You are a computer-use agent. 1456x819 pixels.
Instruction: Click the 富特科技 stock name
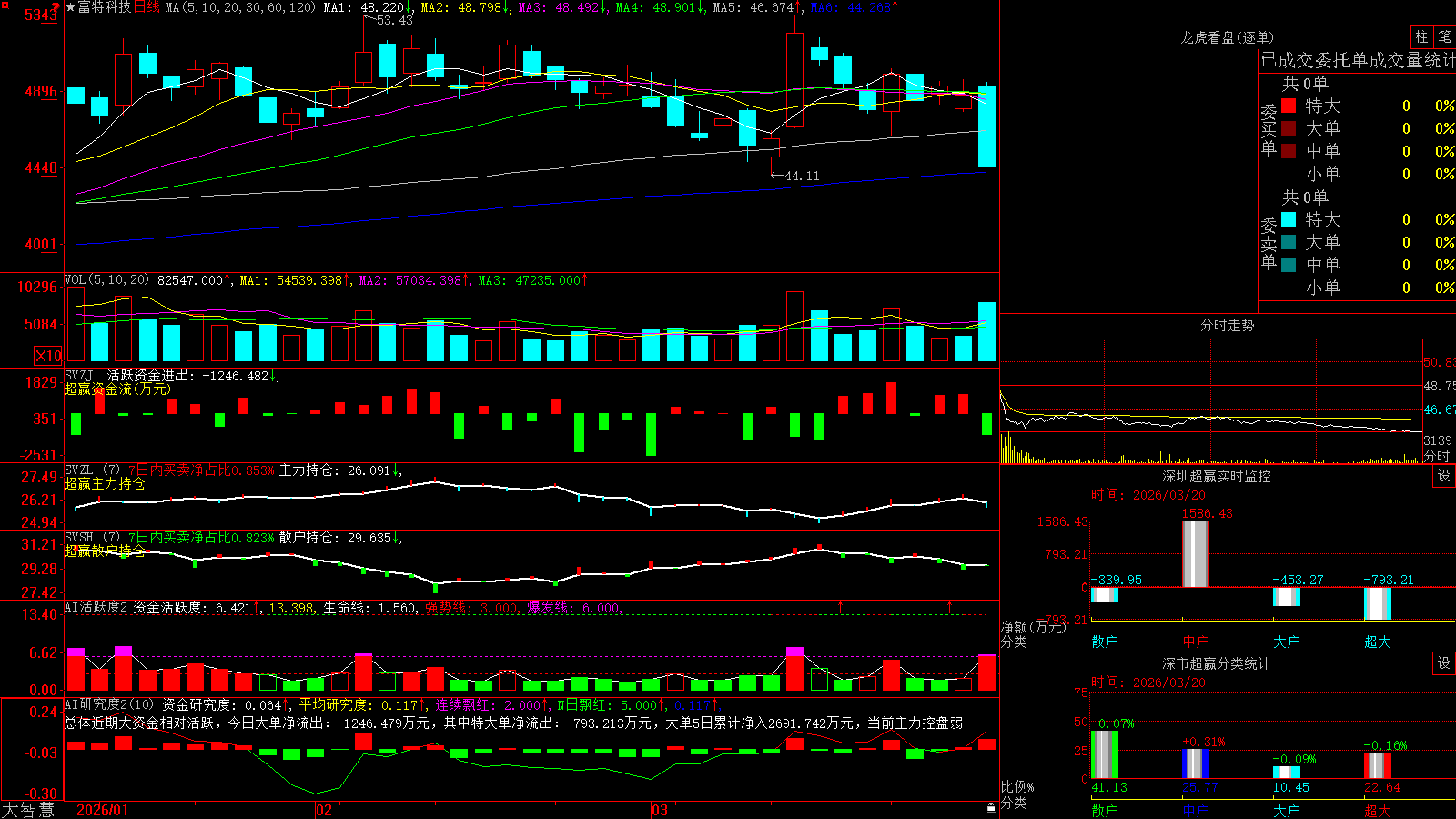(105, 7)
